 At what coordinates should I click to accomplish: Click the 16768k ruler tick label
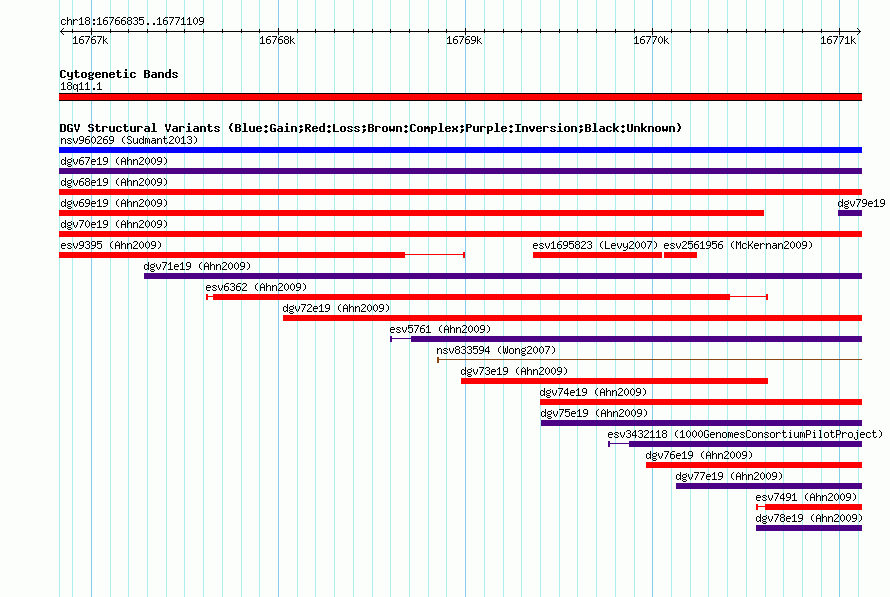[x=277, y=40]
